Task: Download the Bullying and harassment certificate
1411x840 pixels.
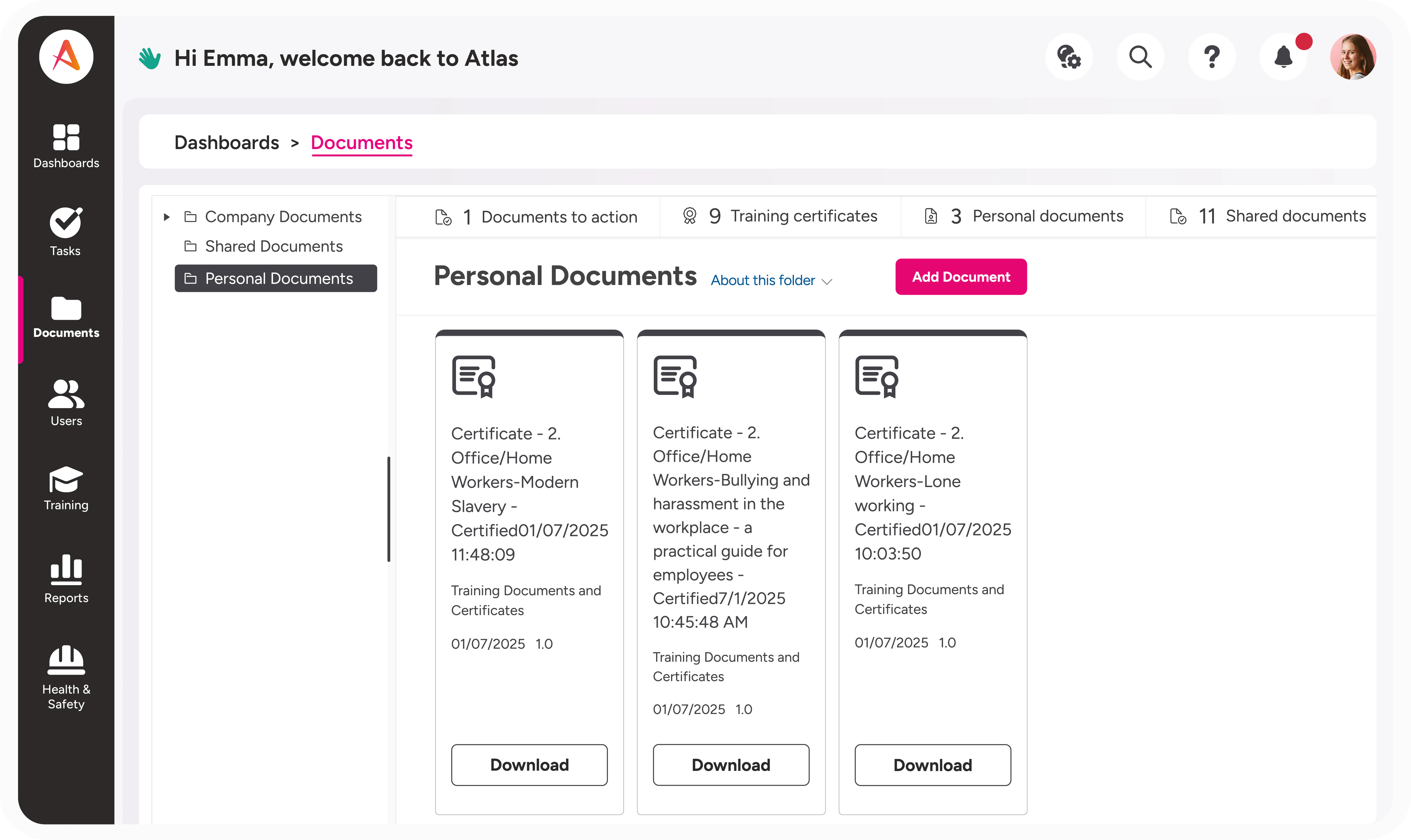Action: pyautogui.click(x=731, y=765)
